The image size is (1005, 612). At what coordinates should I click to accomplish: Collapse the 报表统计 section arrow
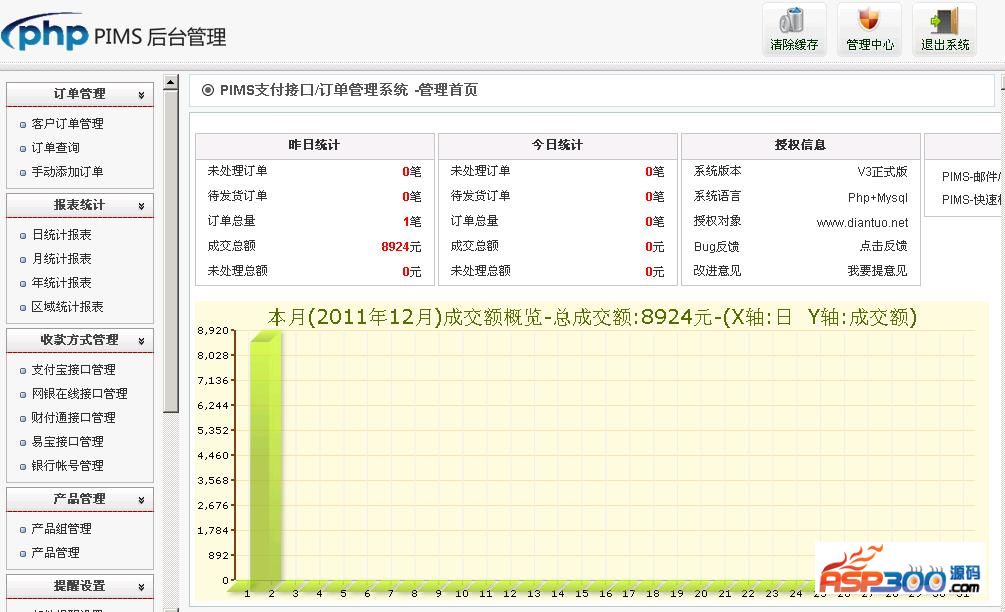pos(141,206)
